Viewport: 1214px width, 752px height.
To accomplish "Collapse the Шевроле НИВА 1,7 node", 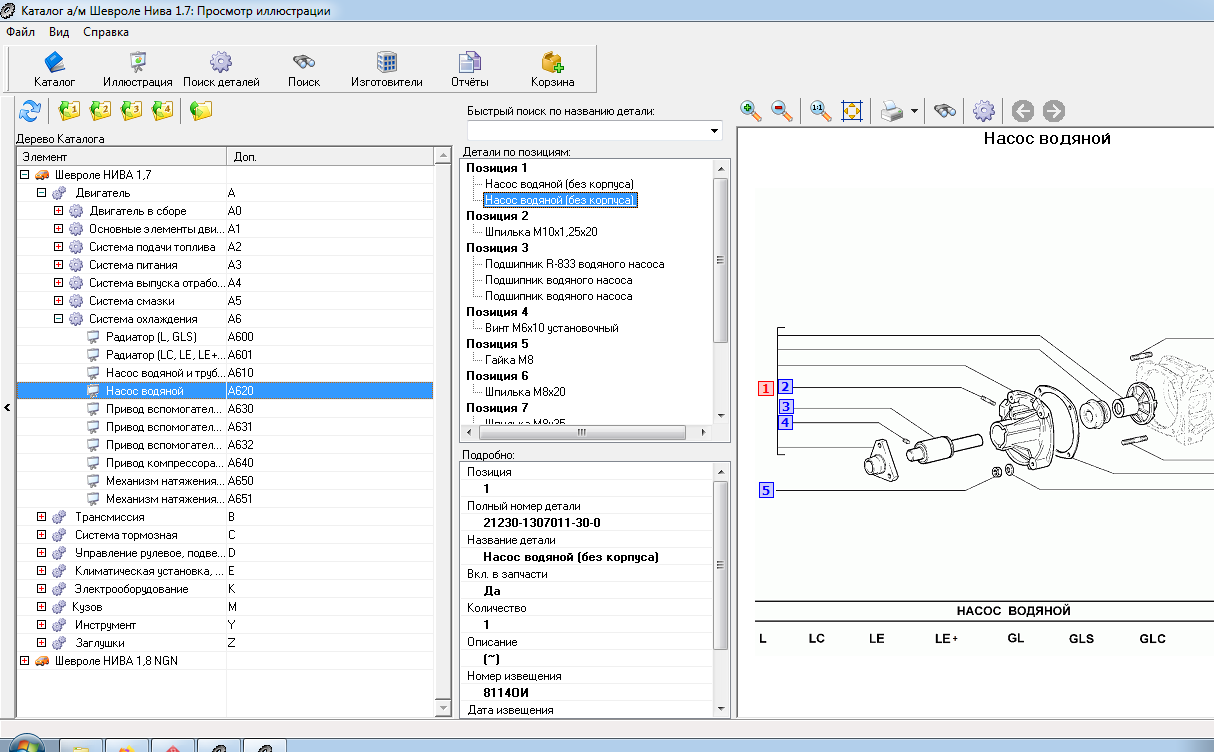I will pyautogui.click(x=24, y=175).
